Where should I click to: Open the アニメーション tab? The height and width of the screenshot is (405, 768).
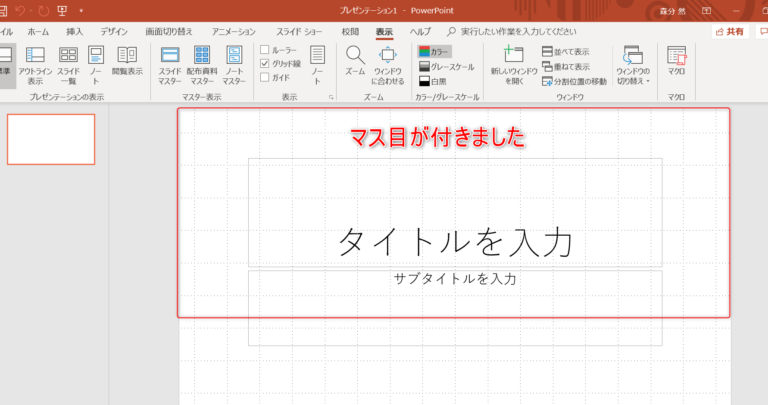[234, 32]
